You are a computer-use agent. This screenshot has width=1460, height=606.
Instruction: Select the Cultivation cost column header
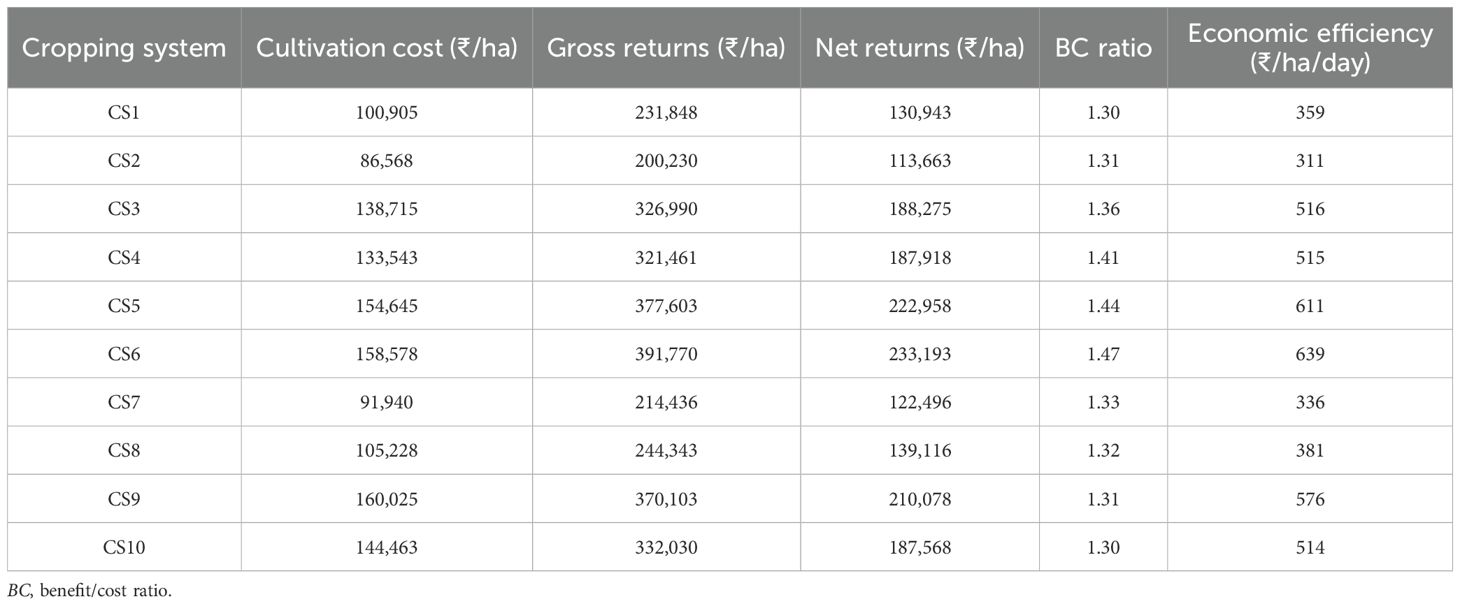point(386,49)
